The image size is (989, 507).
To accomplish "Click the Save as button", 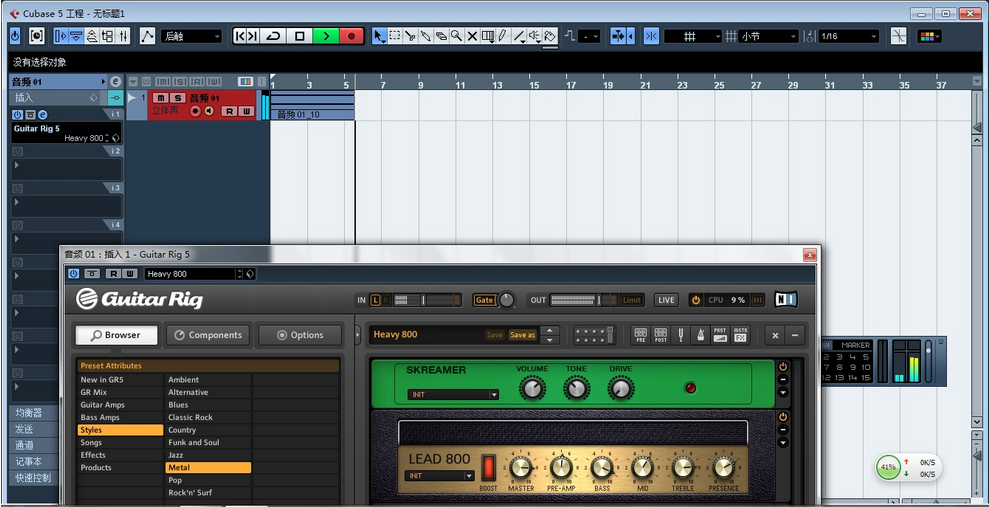I will click(522, 335).
